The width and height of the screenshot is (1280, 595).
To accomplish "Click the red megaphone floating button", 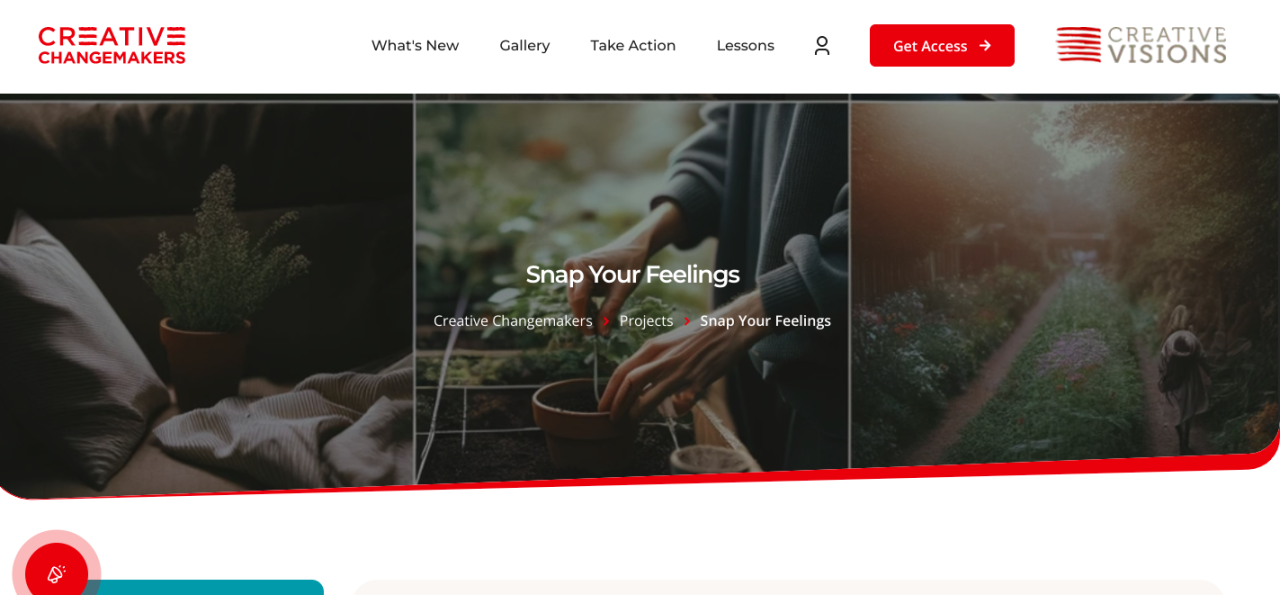I will point(56,573).
